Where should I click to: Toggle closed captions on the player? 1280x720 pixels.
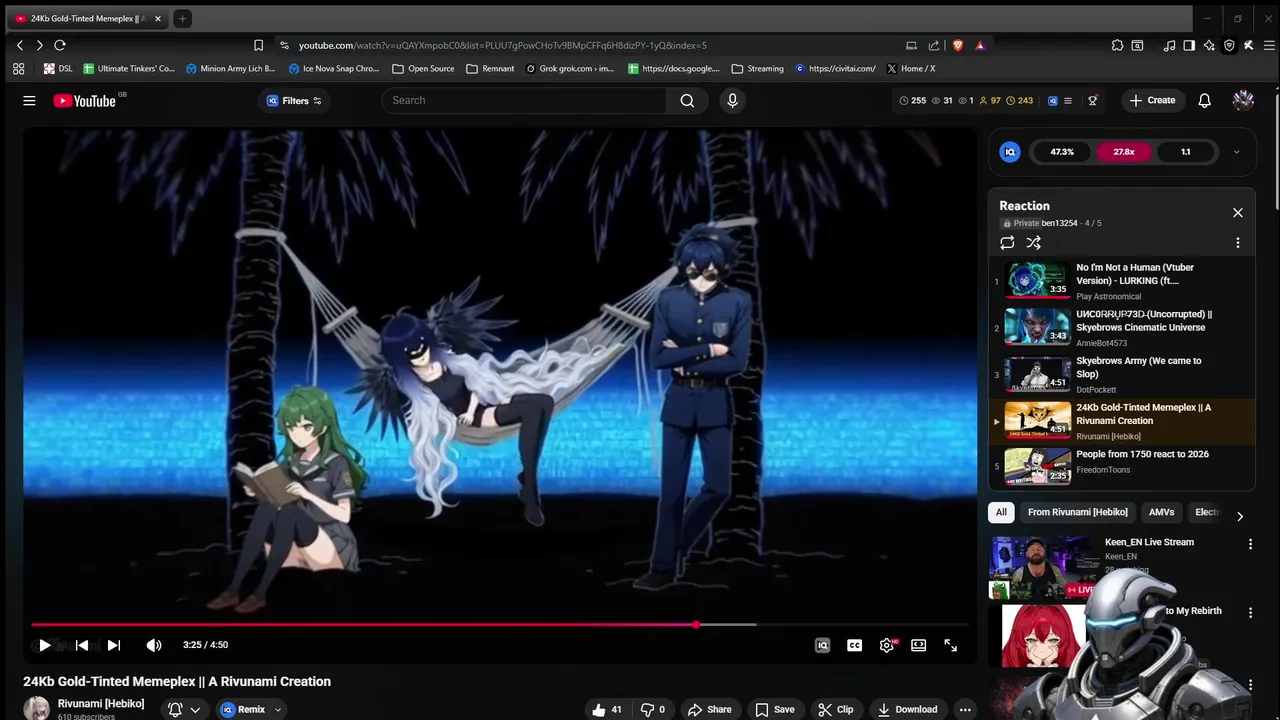click(x=854, y=645)
